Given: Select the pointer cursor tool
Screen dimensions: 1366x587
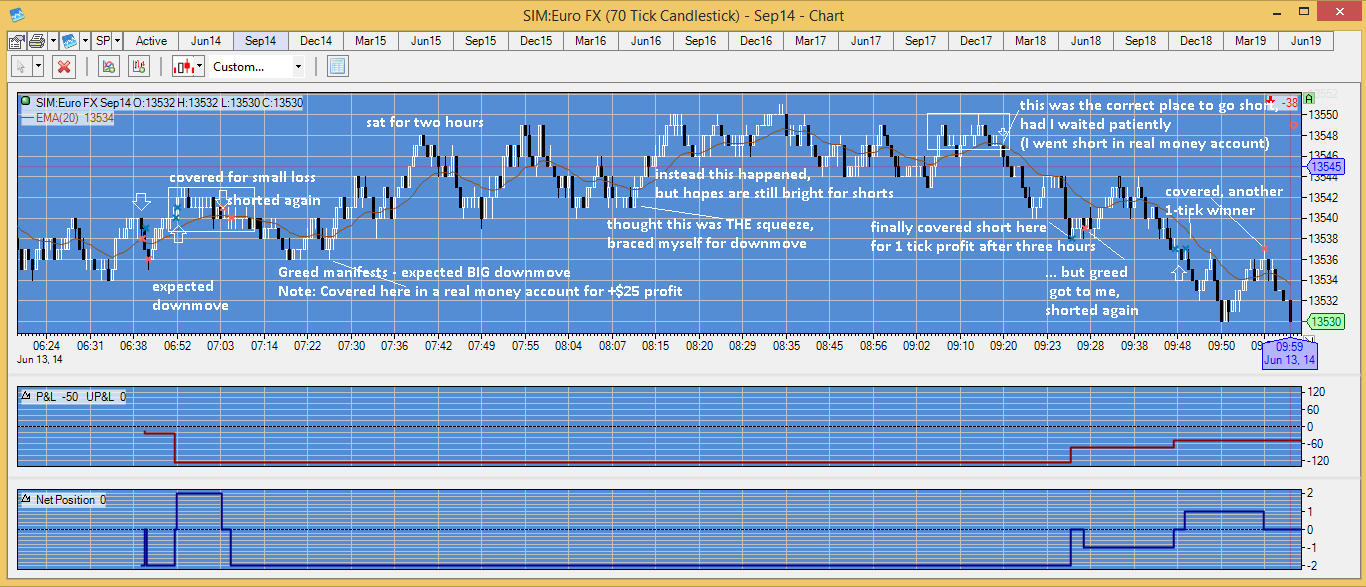Looking at the screenshot, I should (x=20, y=67).
